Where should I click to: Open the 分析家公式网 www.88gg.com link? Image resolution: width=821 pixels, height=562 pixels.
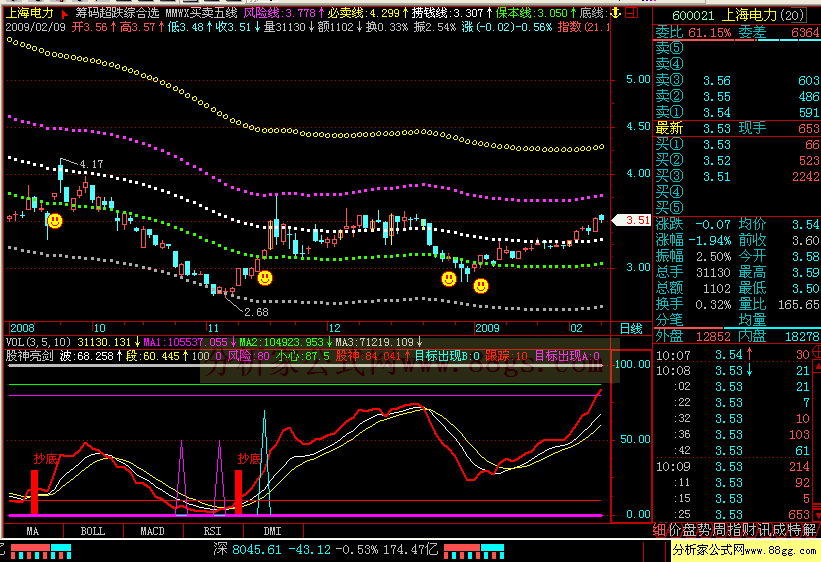746,550
